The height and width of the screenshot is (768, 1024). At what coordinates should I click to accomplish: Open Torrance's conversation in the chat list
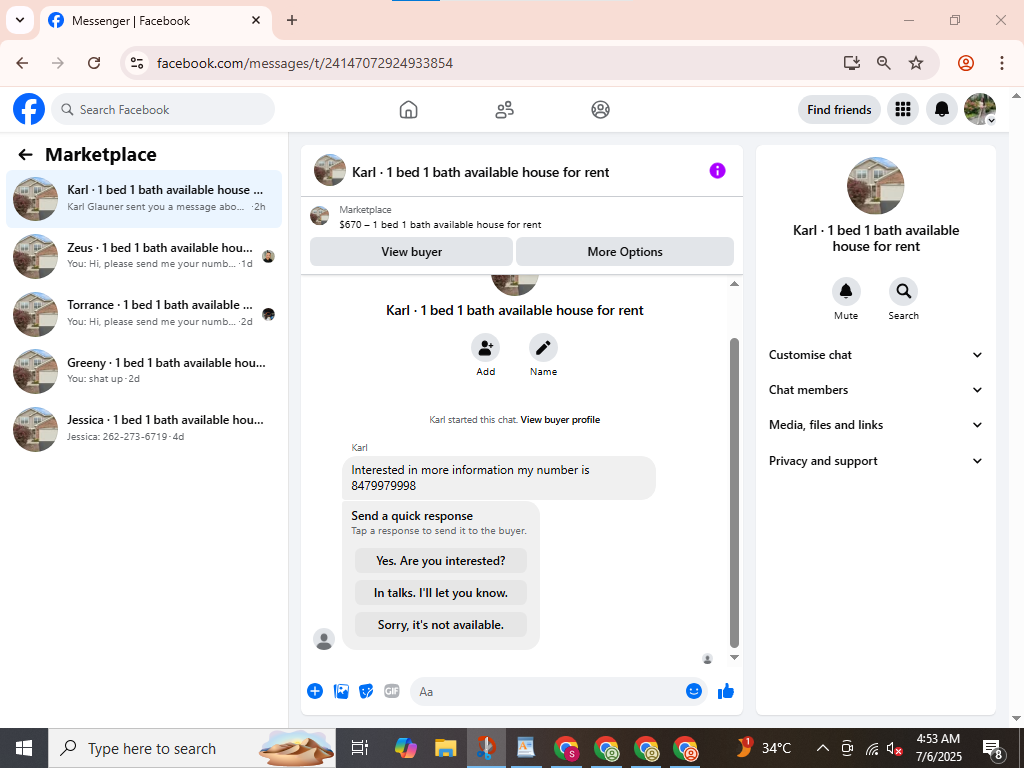coord(144,313)
